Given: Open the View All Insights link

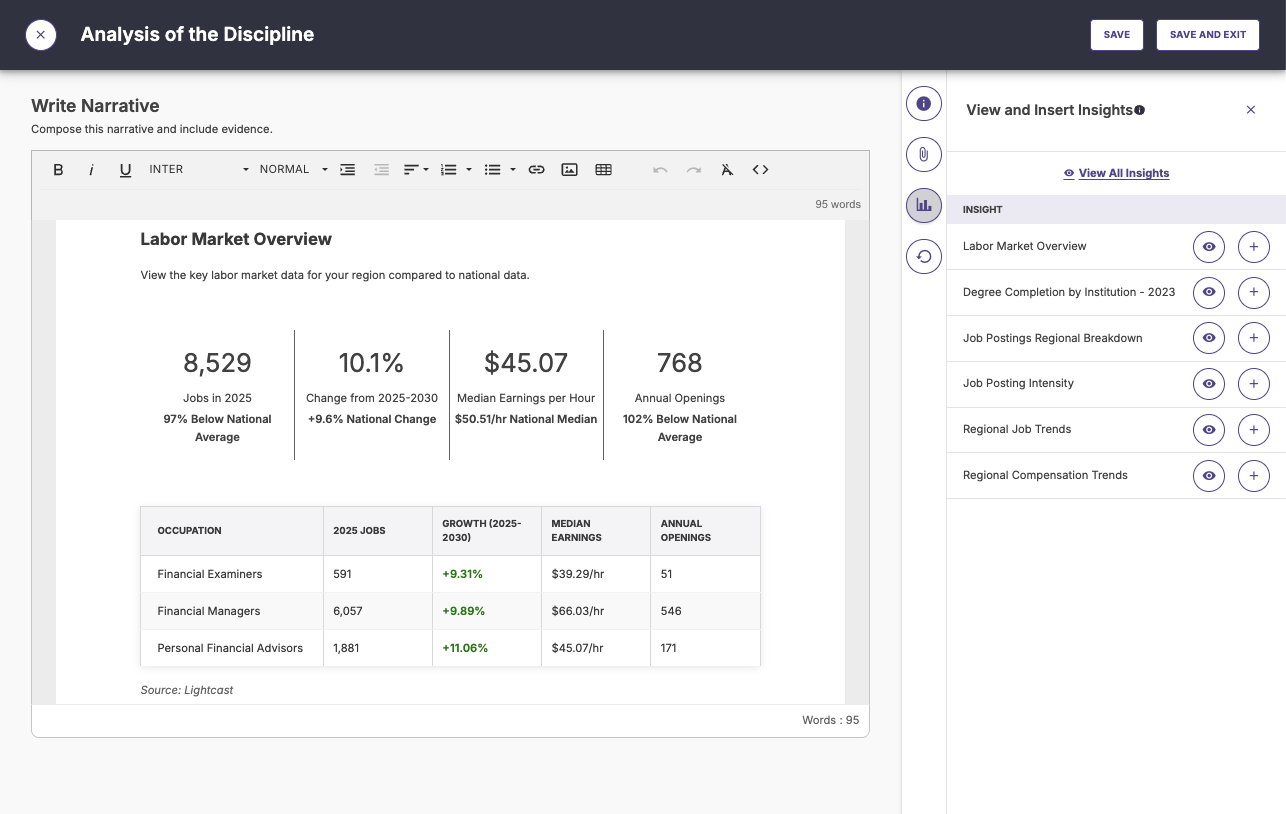Looking at the screenshot, I should point(1116,173).
